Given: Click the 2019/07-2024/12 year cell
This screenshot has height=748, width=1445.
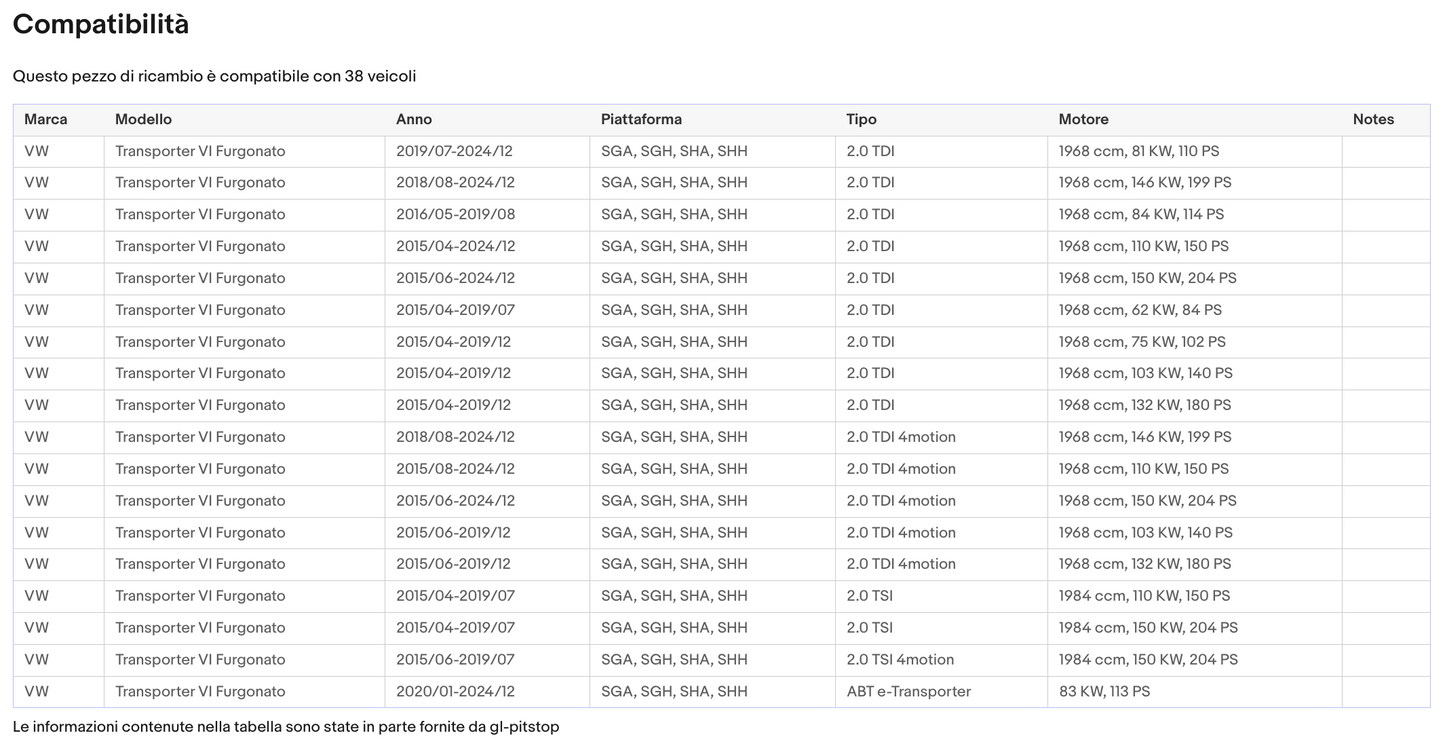Looking at the screenshot, I should click(x=455, y=151).
